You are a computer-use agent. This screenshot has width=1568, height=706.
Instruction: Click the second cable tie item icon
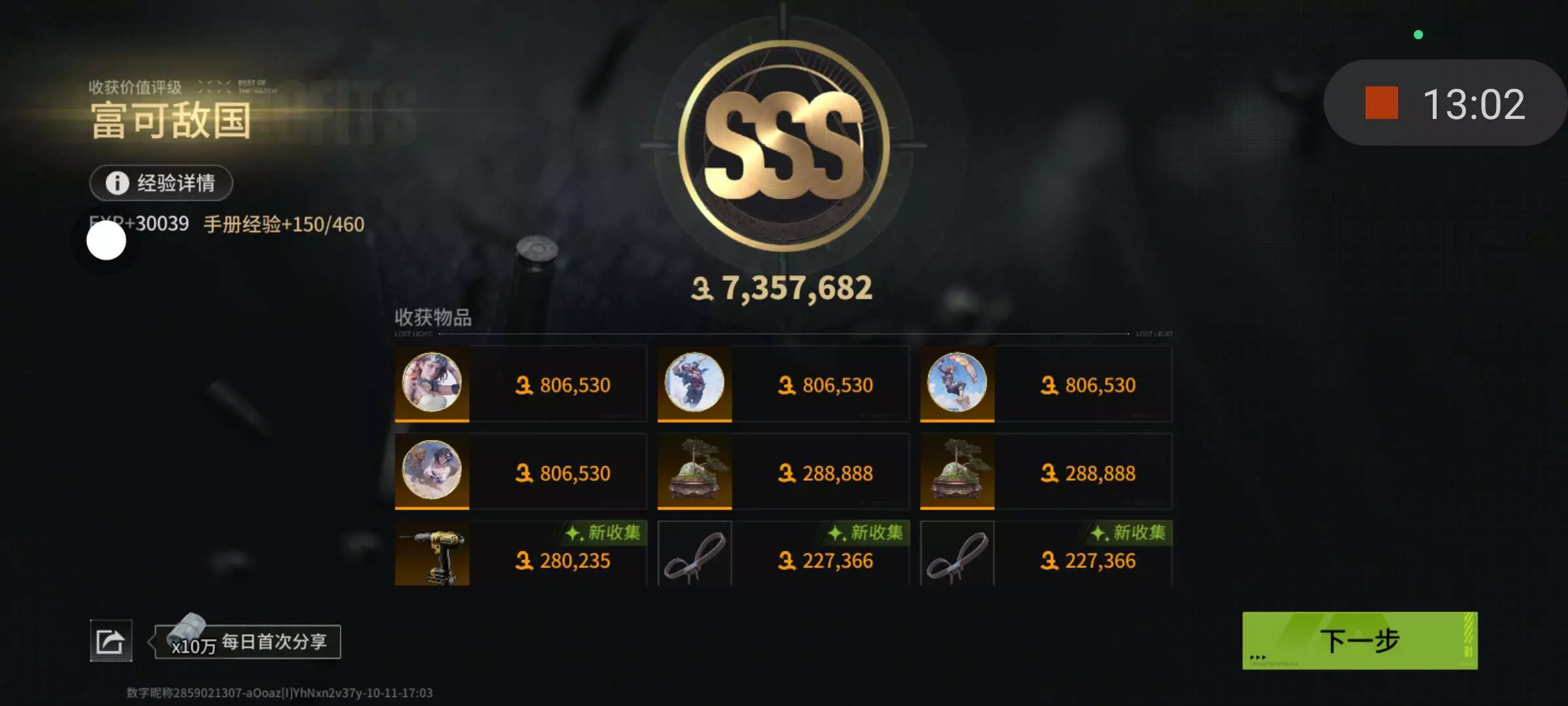point(957,554)
